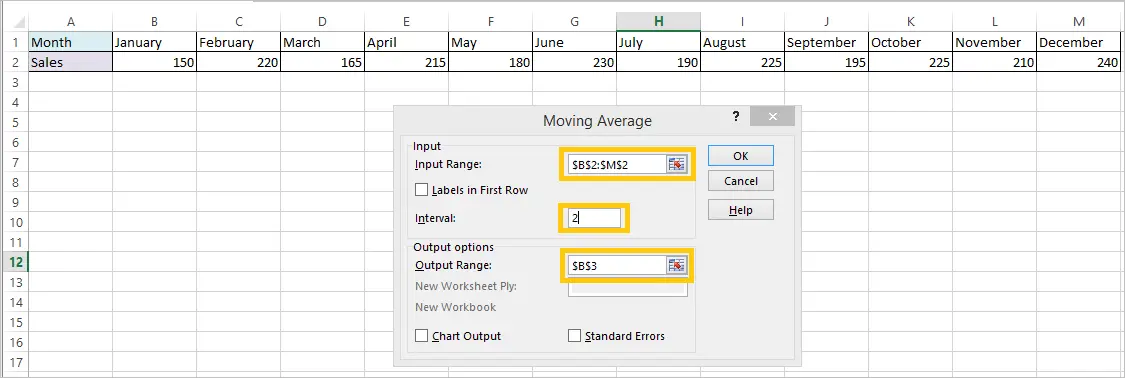Select column H header
Image resolution: width=1125 pixels, height=378 pixels.
tap(658, 22)
